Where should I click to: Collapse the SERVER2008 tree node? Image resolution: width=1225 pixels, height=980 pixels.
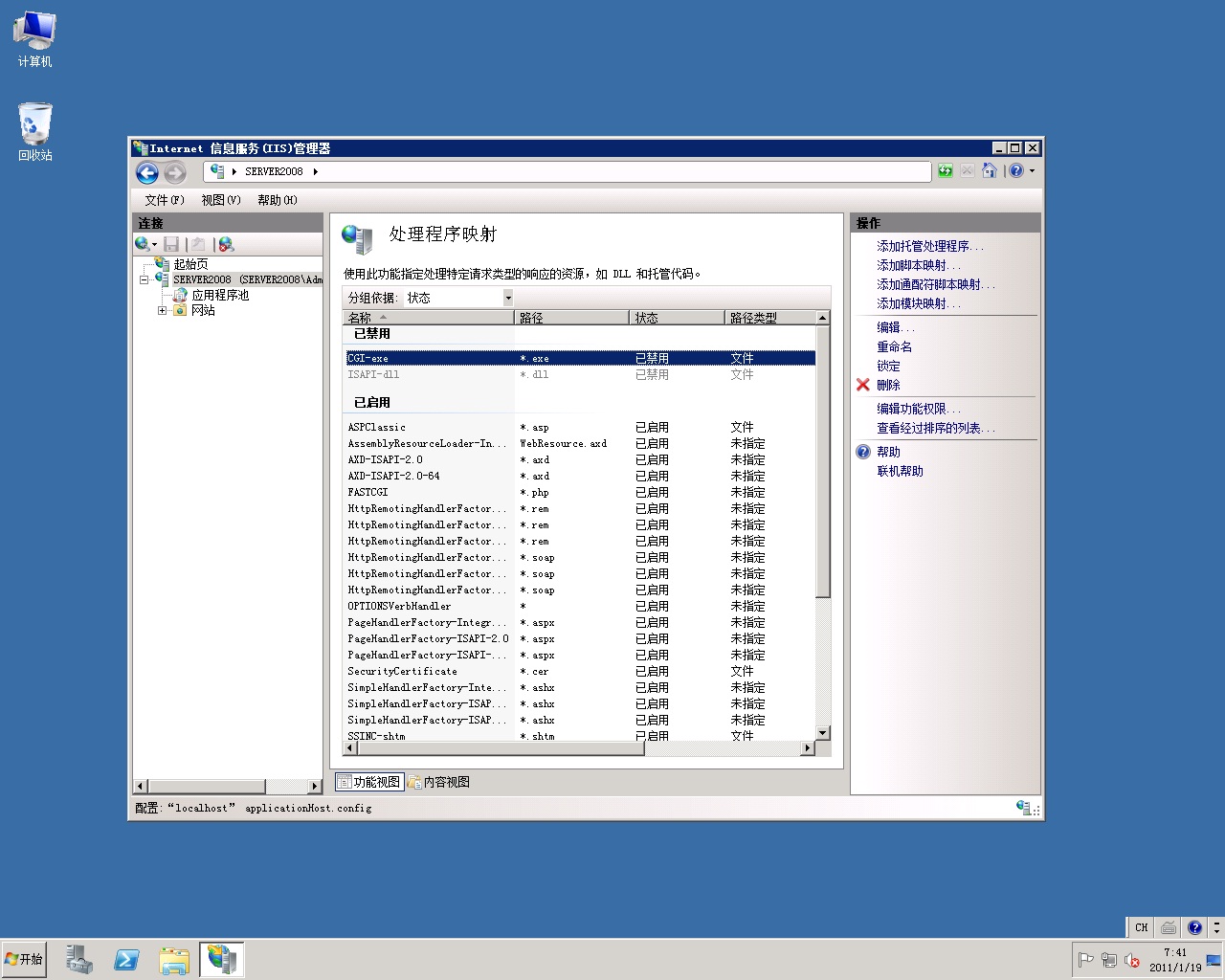coord(145,279)
